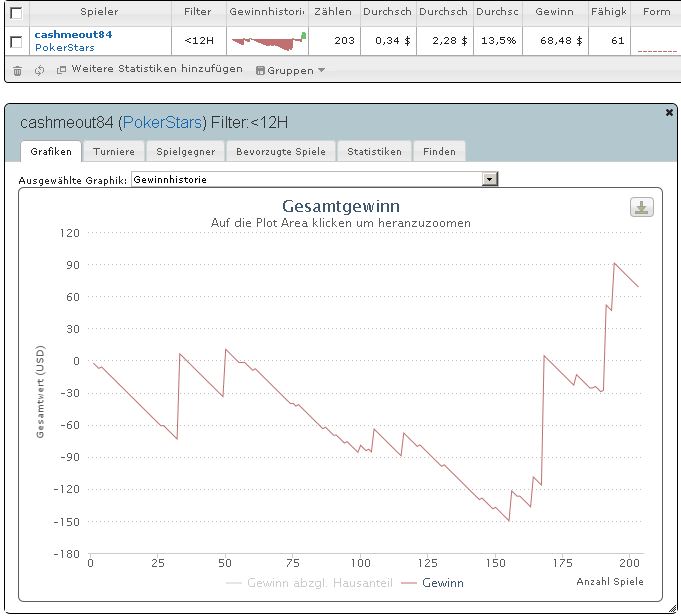
Task: Click the 2,28 $ average cell
Action: point(445,41)
